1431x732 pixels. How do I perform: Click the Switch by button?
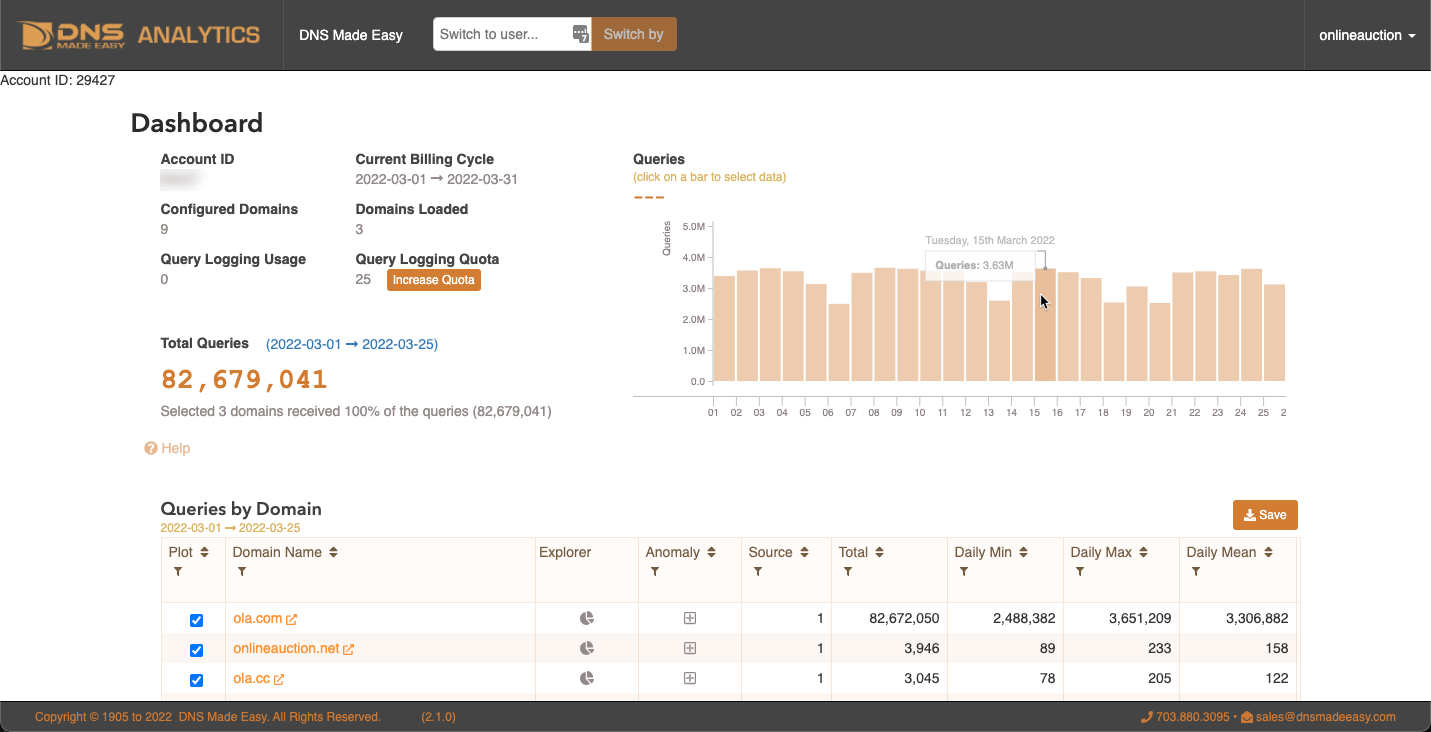click(x=634, y=34)
